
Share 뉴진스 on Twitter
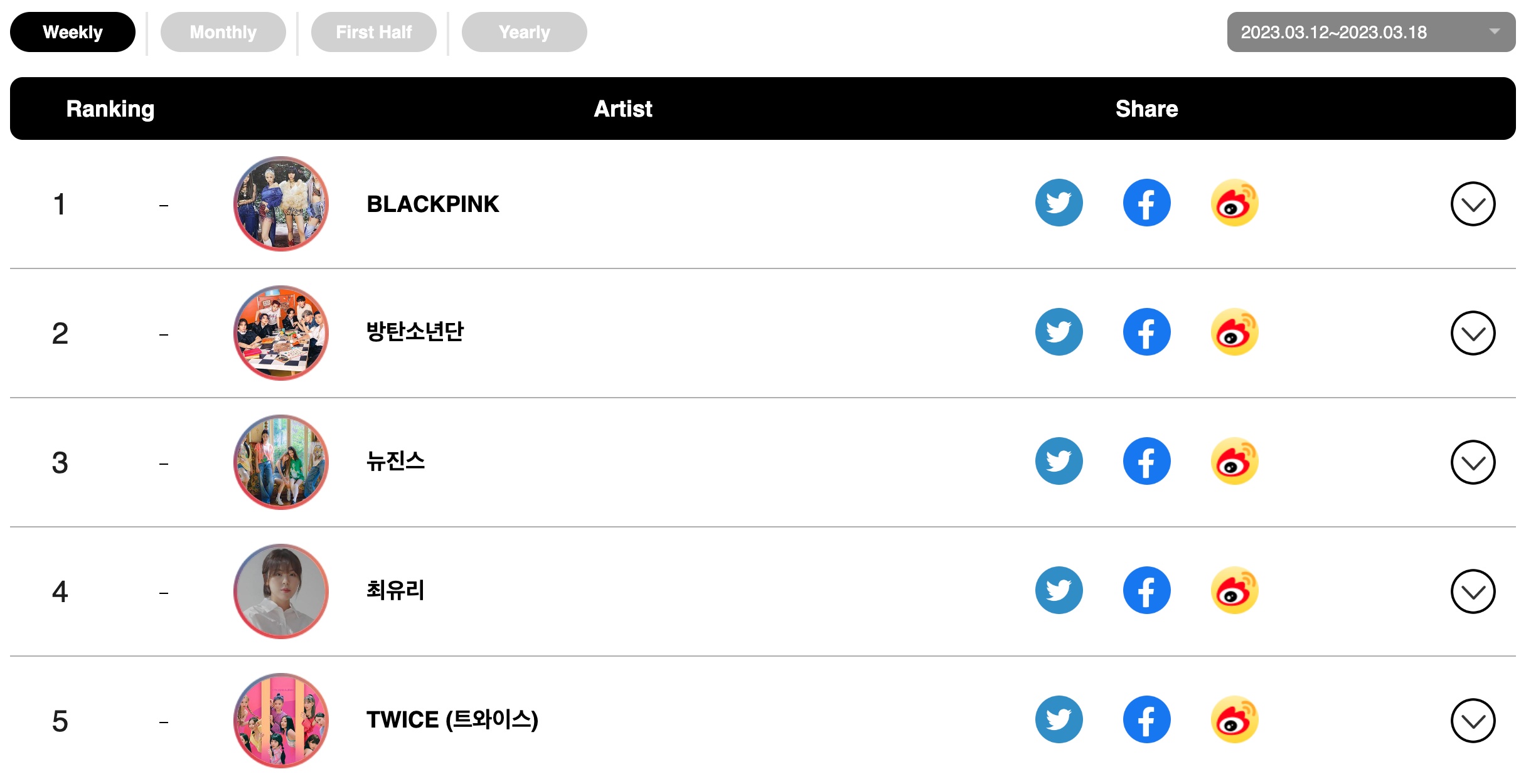[1059, 462]
